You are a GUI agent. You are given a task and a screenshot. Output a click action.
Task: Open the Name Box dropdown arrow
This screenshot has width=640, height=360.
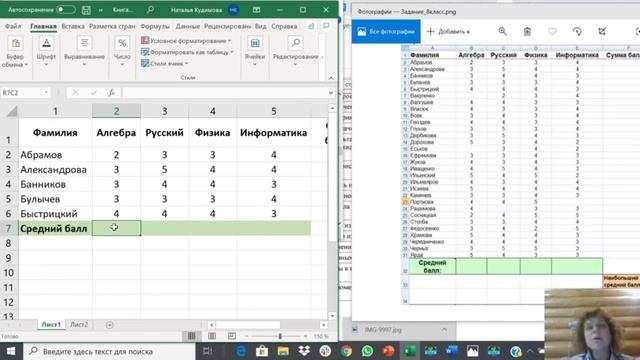click(46, 93)
